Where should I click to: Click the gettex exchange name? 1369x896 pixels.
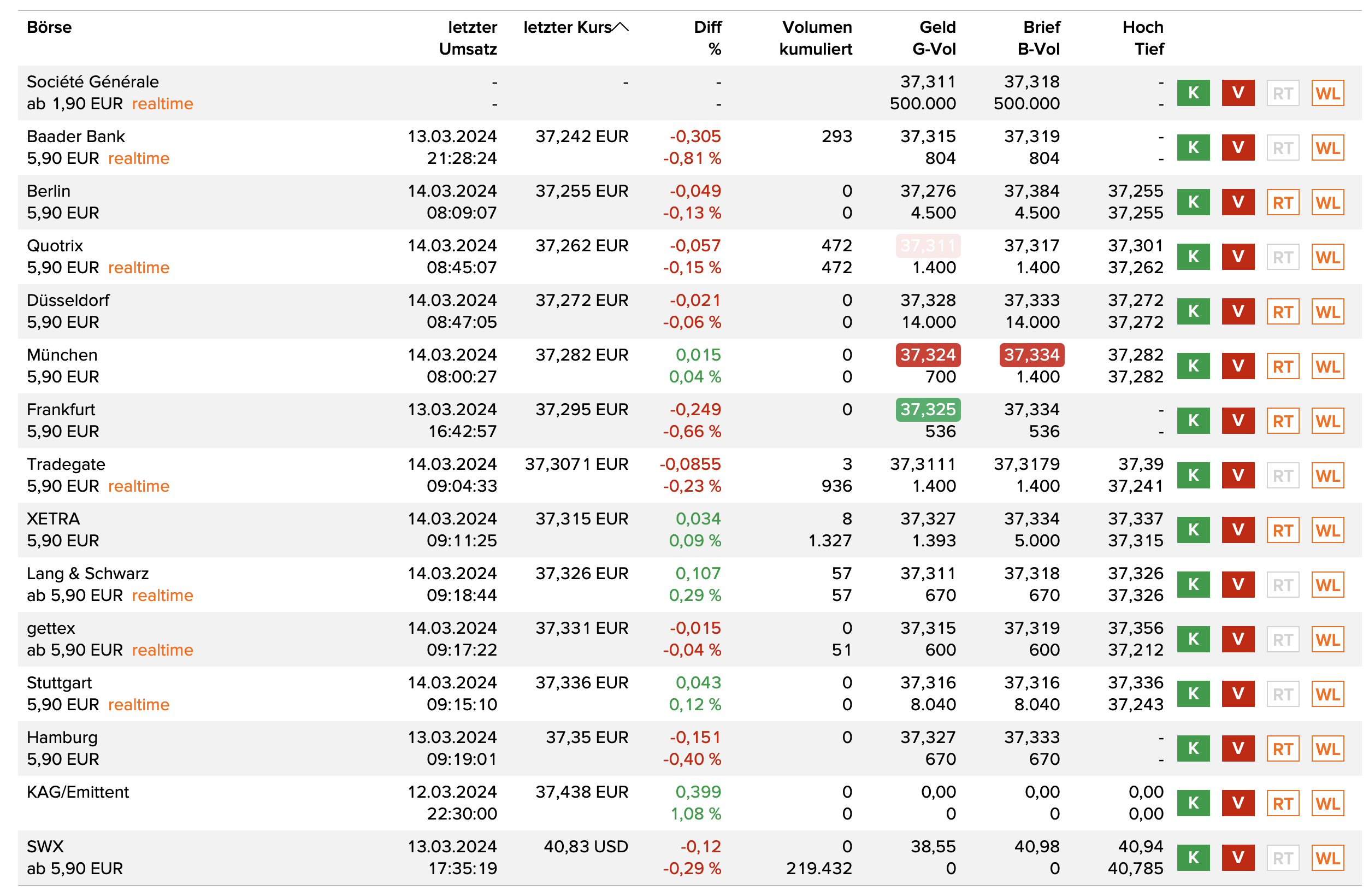pos(51,628)
